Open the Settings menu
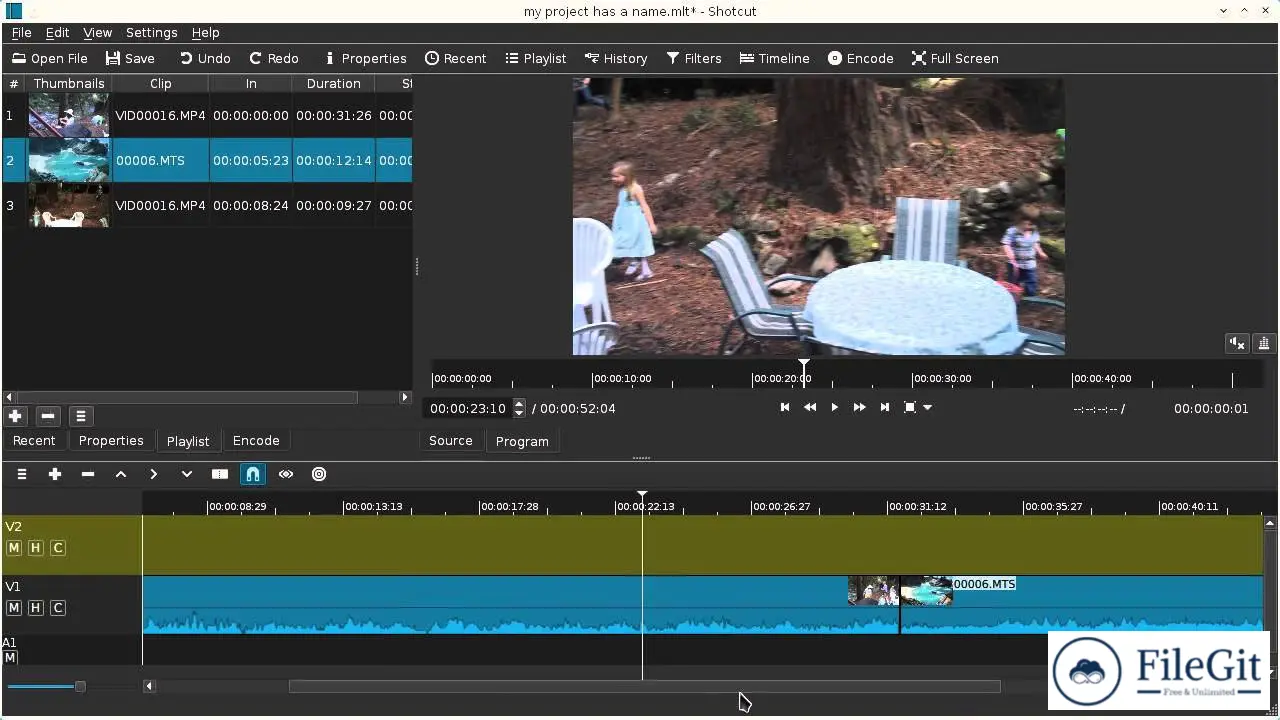1280x720 pixels. tap(151, 33)
